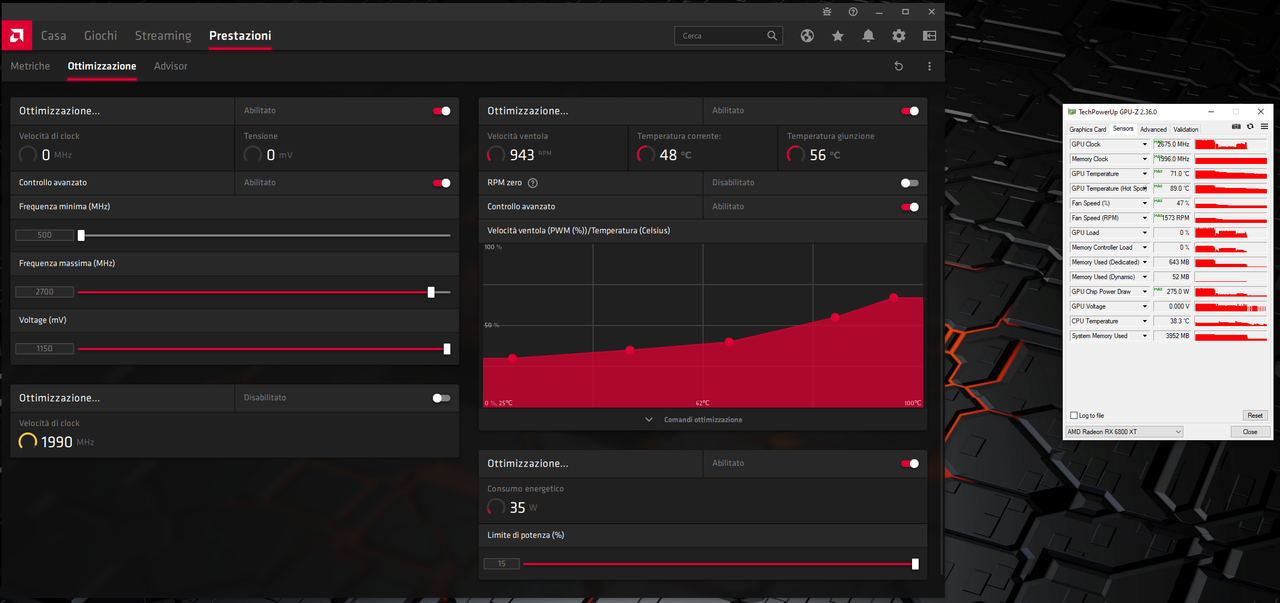
Task: Click the 2700 maximum frequency input box
Action: point(45,292)
